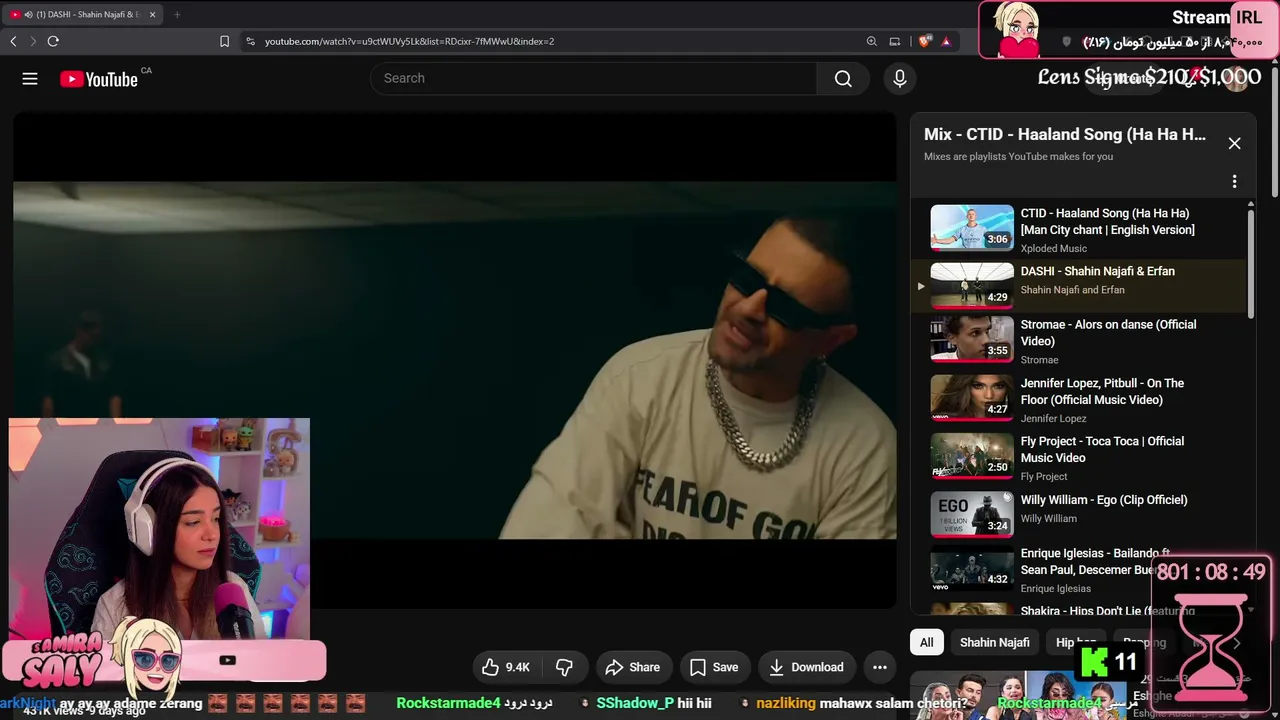Go back in browser history

click(x=13, y=41)
